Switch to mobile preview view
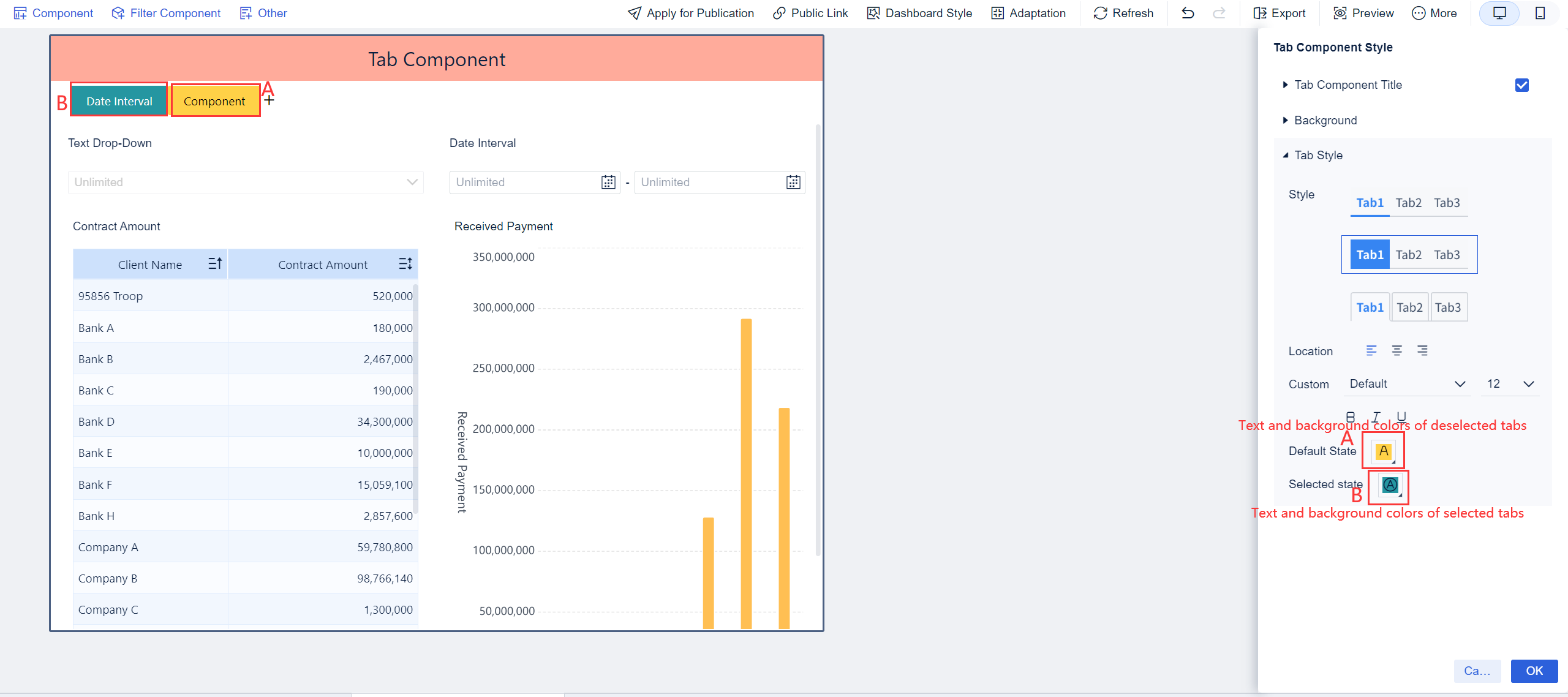Image resolution: width=1568 pixels, height=697 pixels. (1541, 13)
